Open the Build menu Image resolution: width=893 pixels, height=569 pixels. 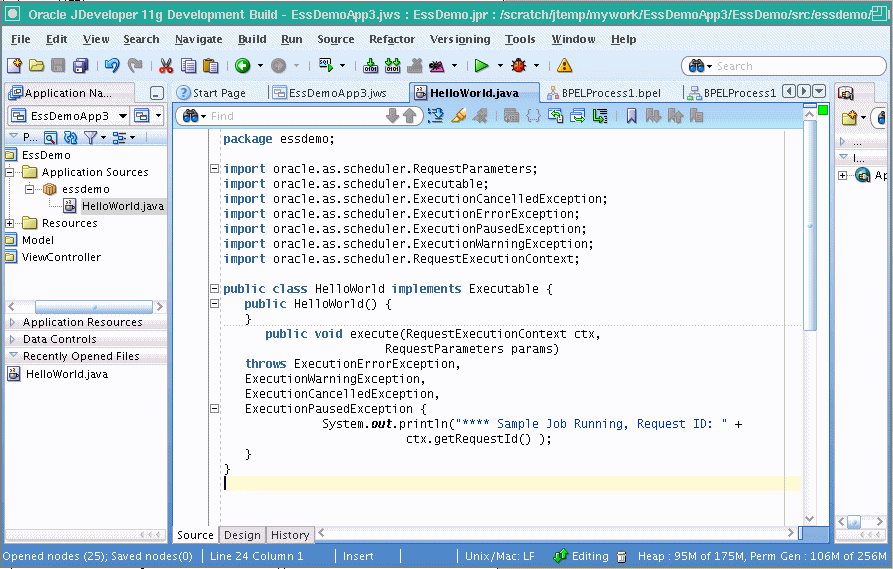point(252,39)
